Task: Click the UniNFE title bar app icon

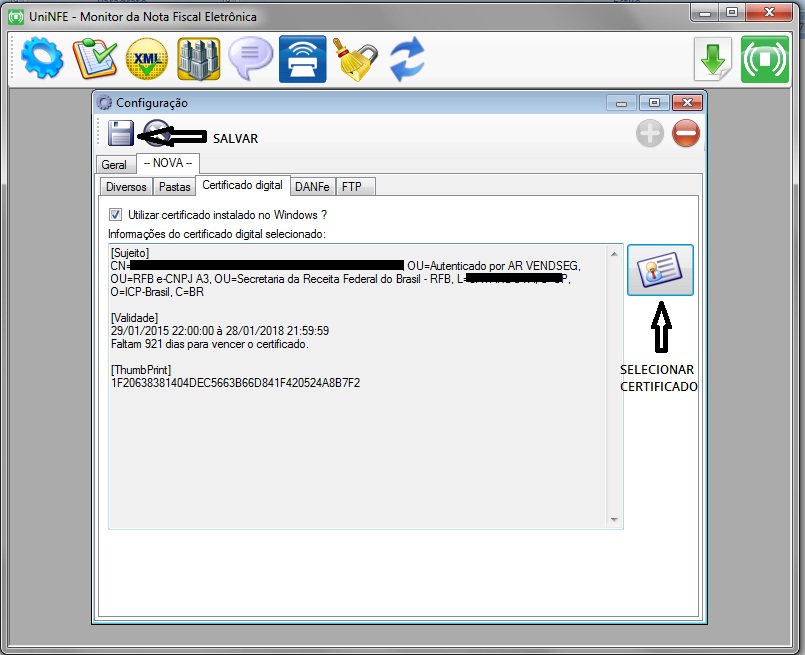Action: (x=16, y=17)
